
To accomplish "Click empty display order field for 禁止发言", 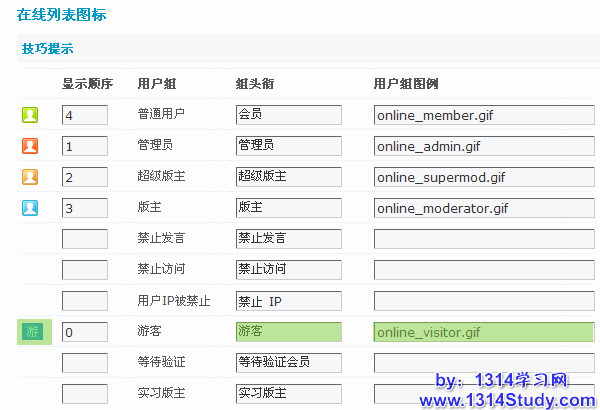I will pos(84,240).
